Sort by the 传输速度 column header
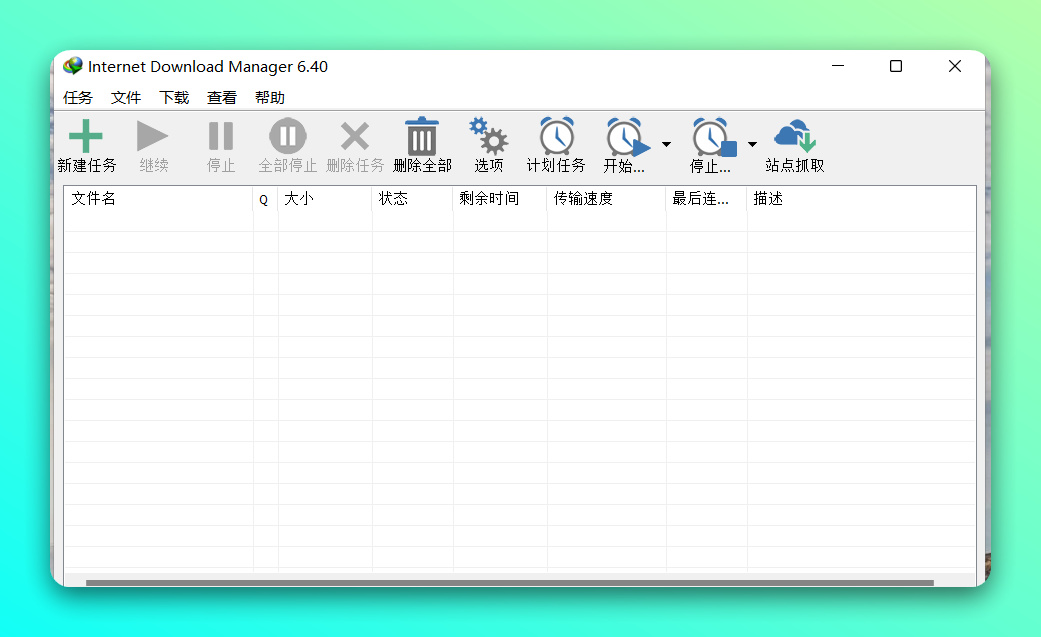 point(606,199)
